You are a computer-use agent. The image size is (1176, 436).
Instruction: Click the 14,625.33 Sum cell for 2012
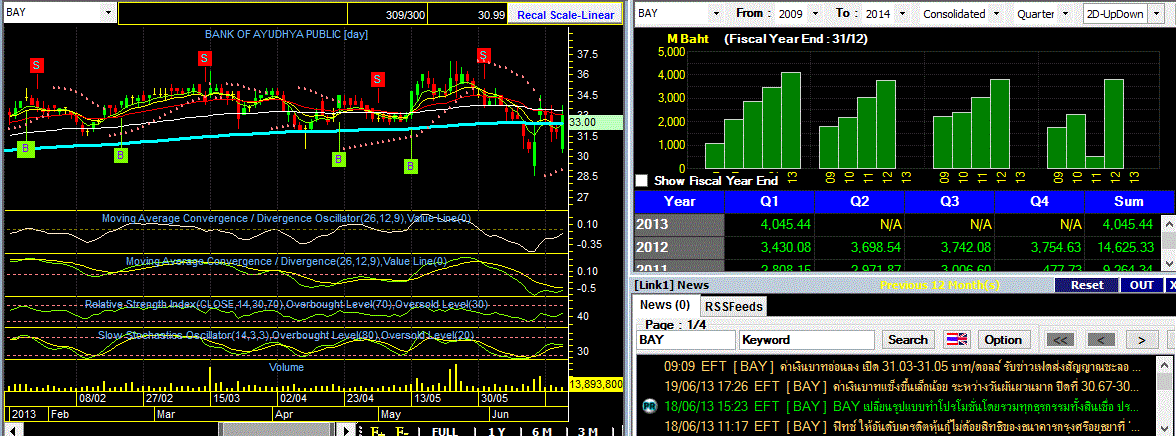(1124, 247)
